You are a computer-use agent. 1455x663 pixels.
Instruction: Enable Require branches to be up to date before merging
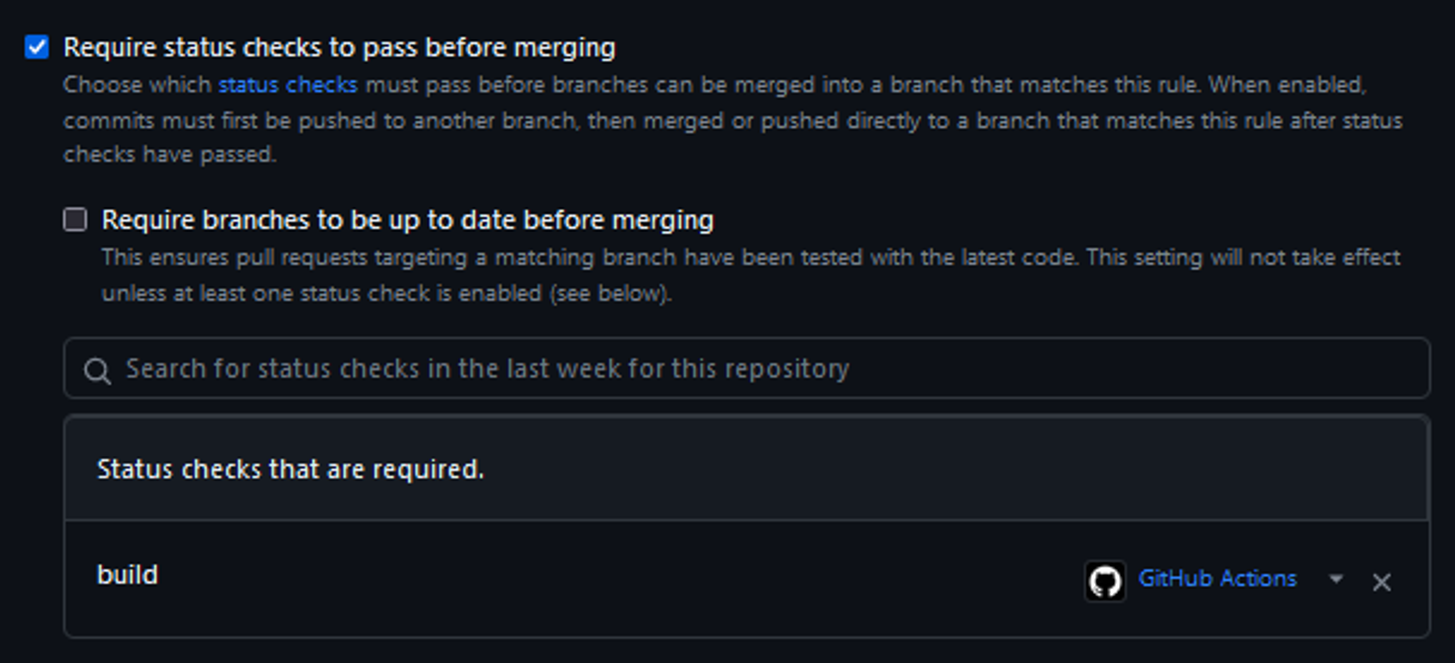click(x=74, y=219)
